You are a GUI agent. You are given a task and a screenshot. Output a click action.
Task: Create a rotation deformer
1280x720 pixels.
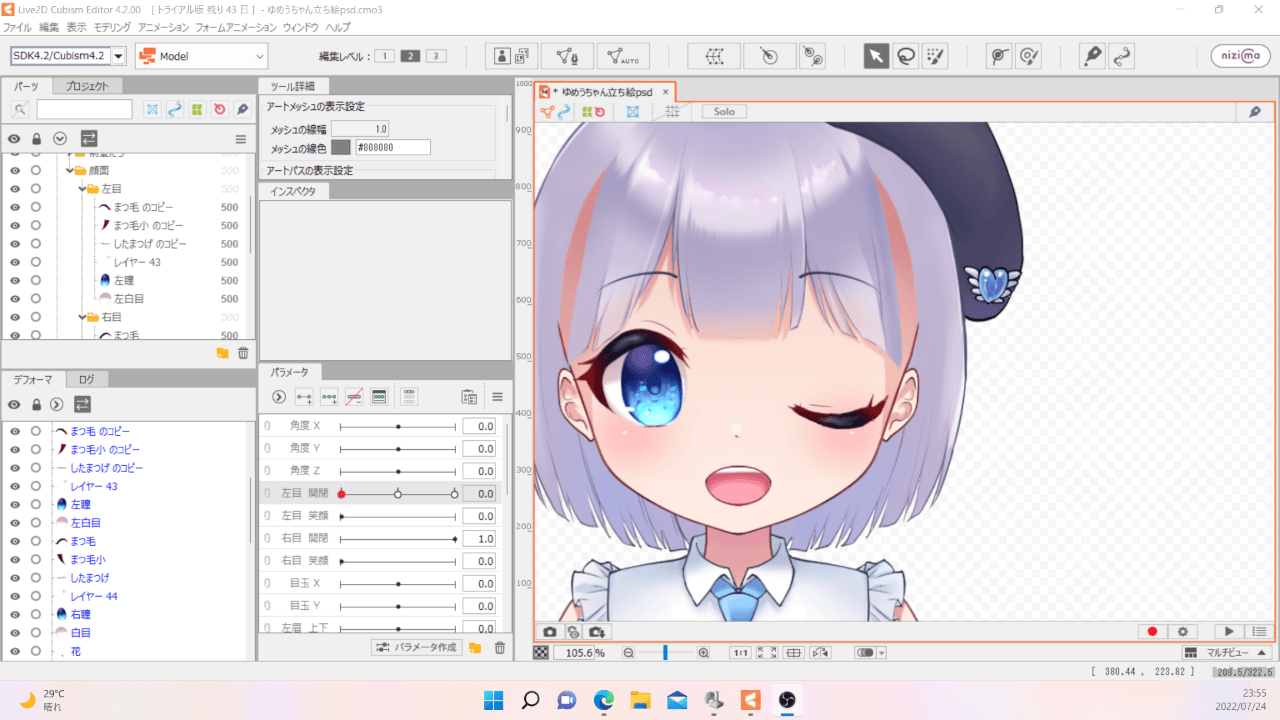tap(769, 56)
